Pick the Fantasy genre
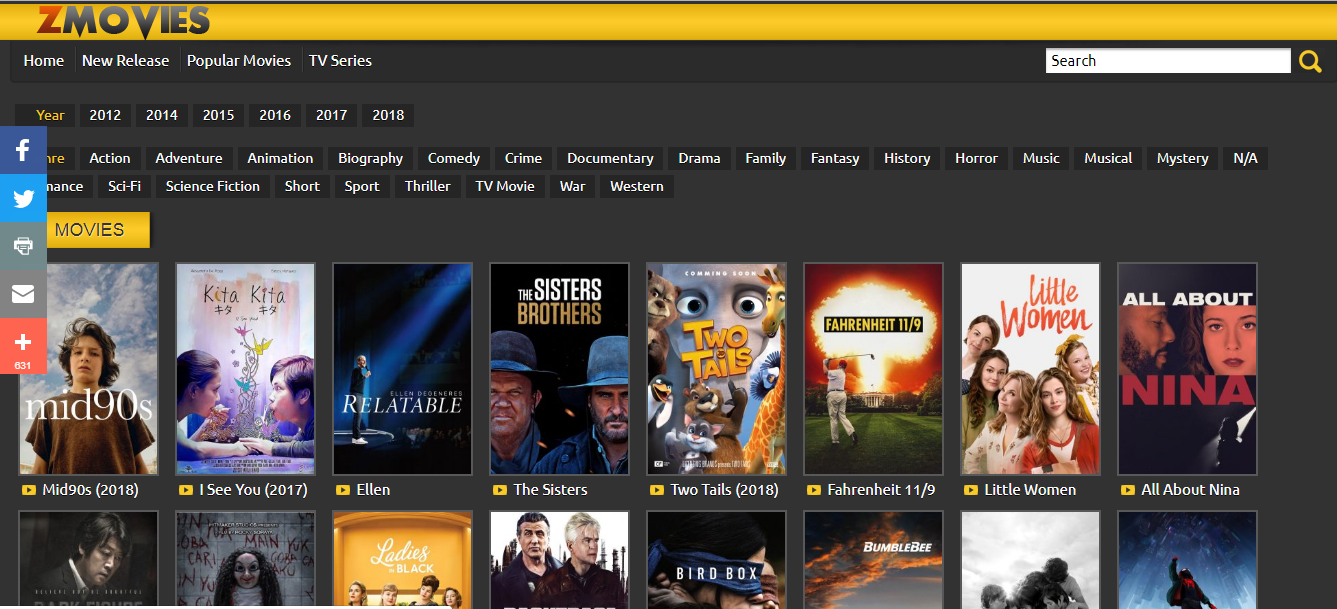Image resolution: width=1337 pixels, height=609 pixels. [x=835, y=158]
